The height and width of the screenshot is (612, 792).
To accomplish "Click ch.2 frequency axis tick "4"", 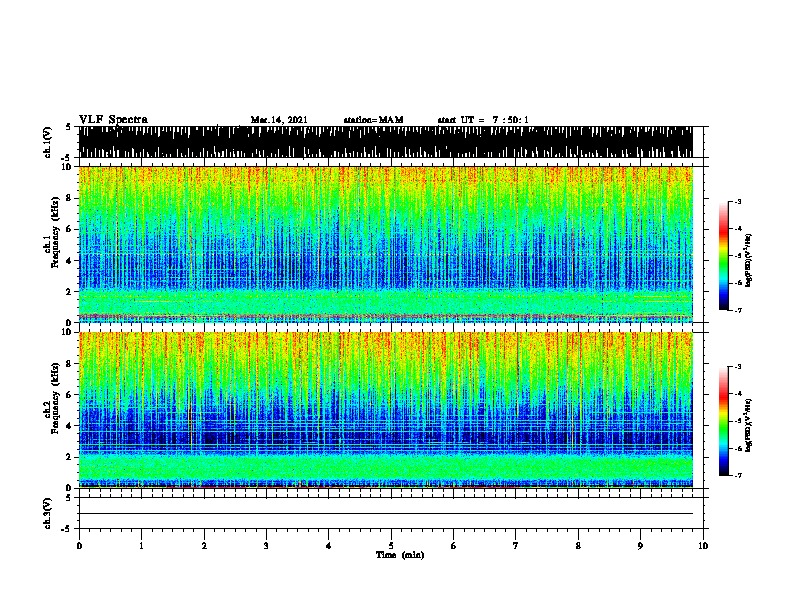I will [70, 426].
